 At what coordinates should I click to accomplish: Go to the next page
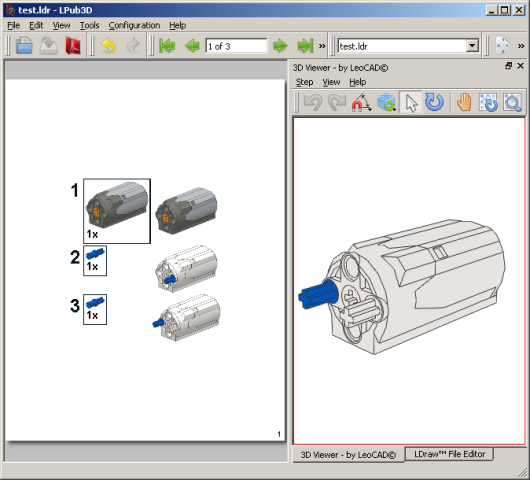[280, 46]
